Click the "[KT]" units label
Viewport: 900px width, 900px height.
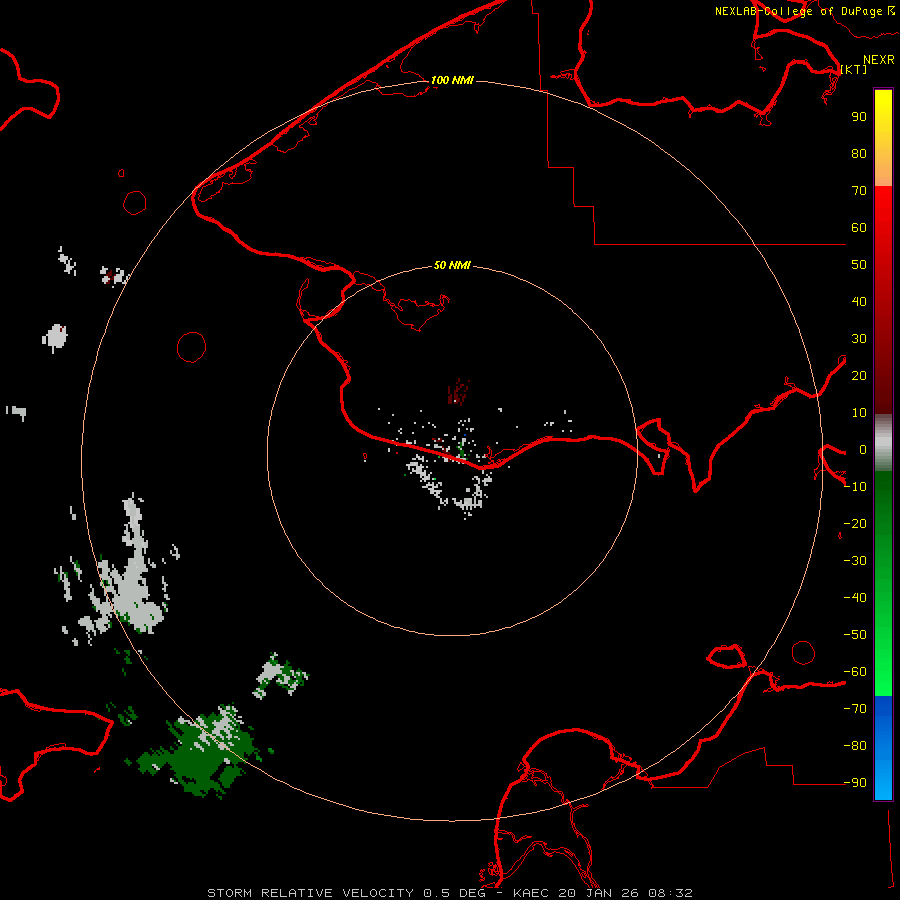pyautogui.click(x=854, y=69)
